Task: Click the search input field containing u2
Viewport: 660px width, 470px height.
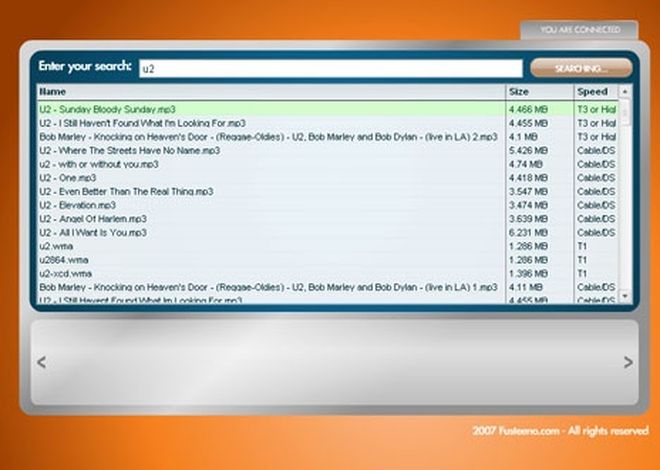Action: pyautogui.click(x=331, y=69)
